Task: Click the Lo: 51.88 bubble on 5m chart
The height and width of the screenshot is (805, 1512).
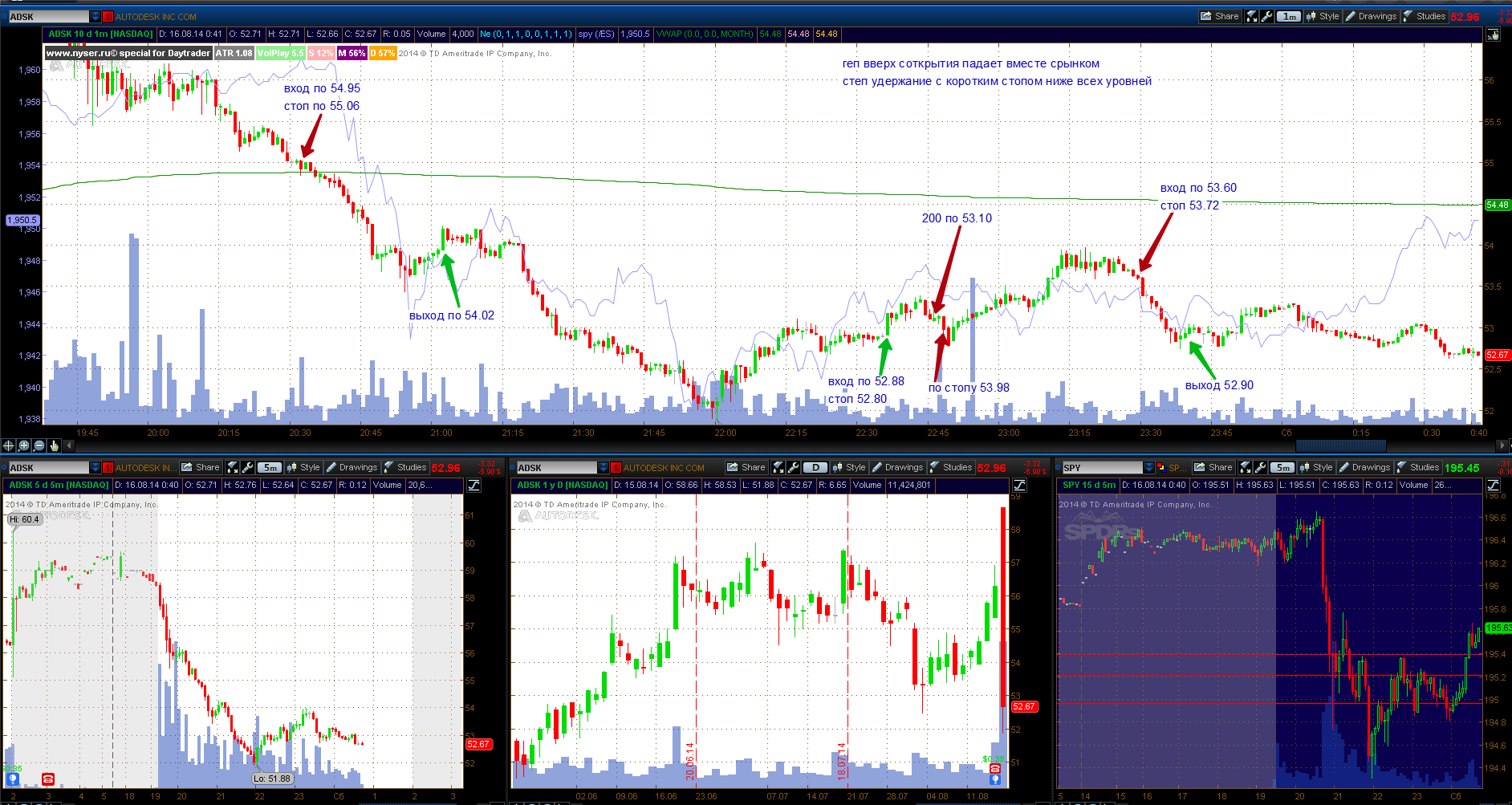Action: 272,779
